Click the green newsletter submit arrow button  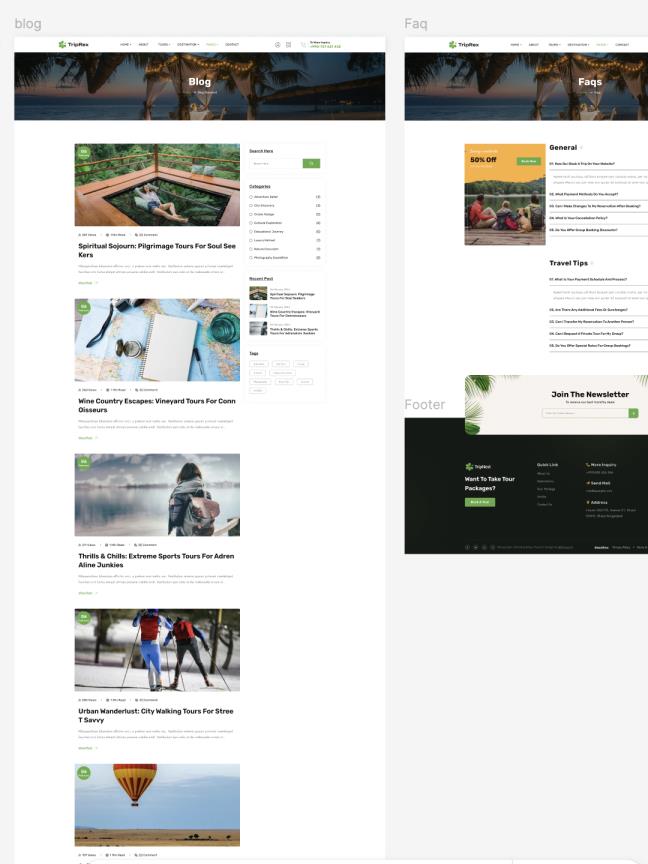633,412
